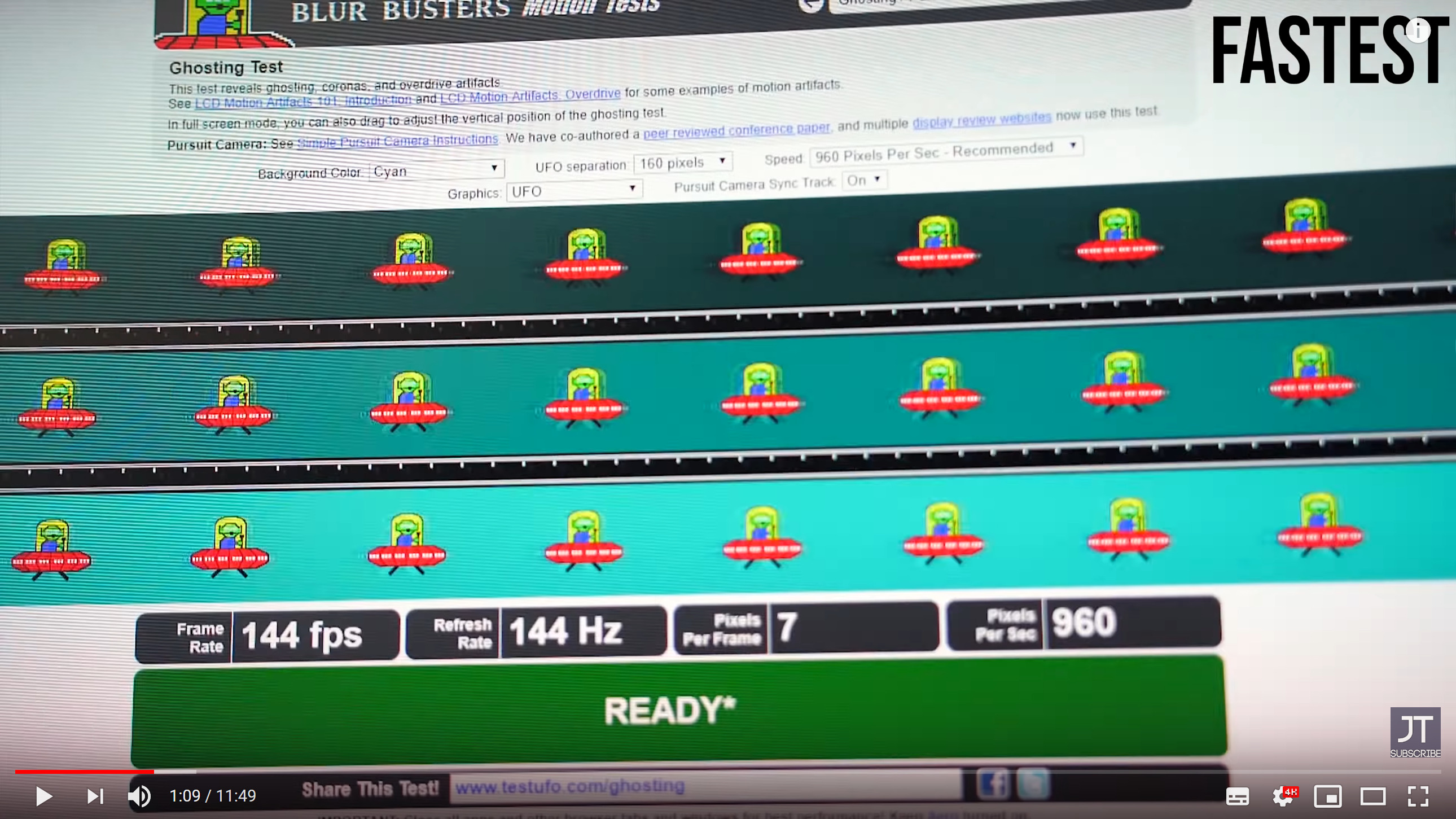Follow the display review websites link
This screenshot has height=819, width=1456.
(x=982, y=119)
